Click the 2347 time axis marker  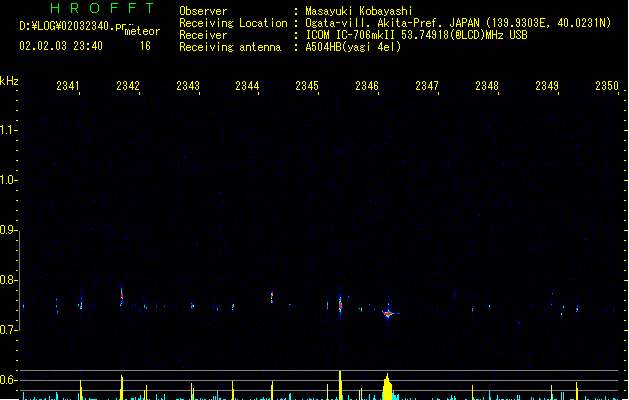(427, 85)
